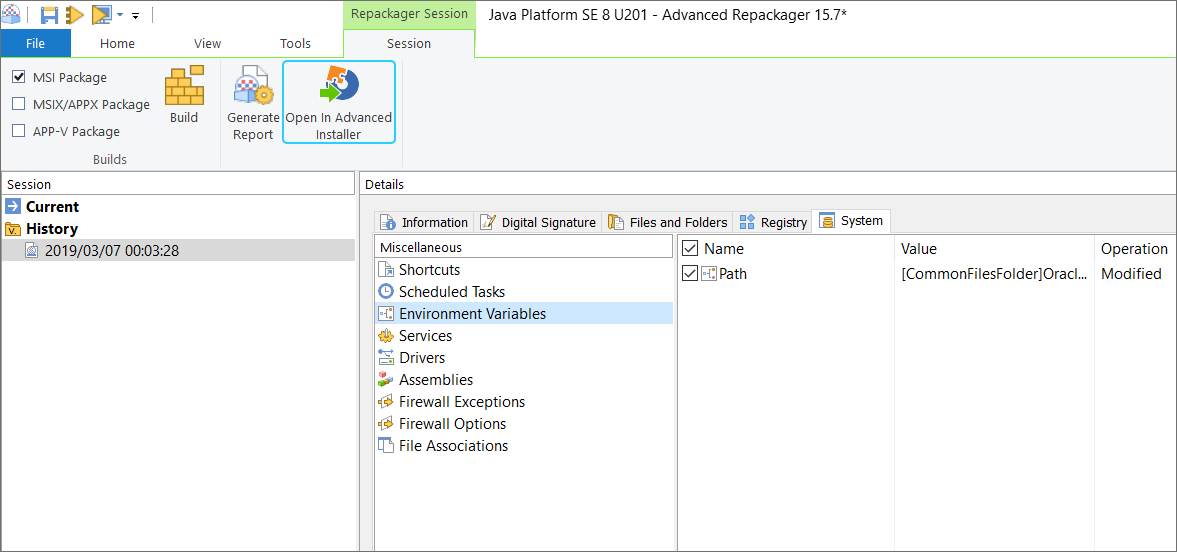Click the Information tab document icon
The image size is (1177, 552).
387,222
